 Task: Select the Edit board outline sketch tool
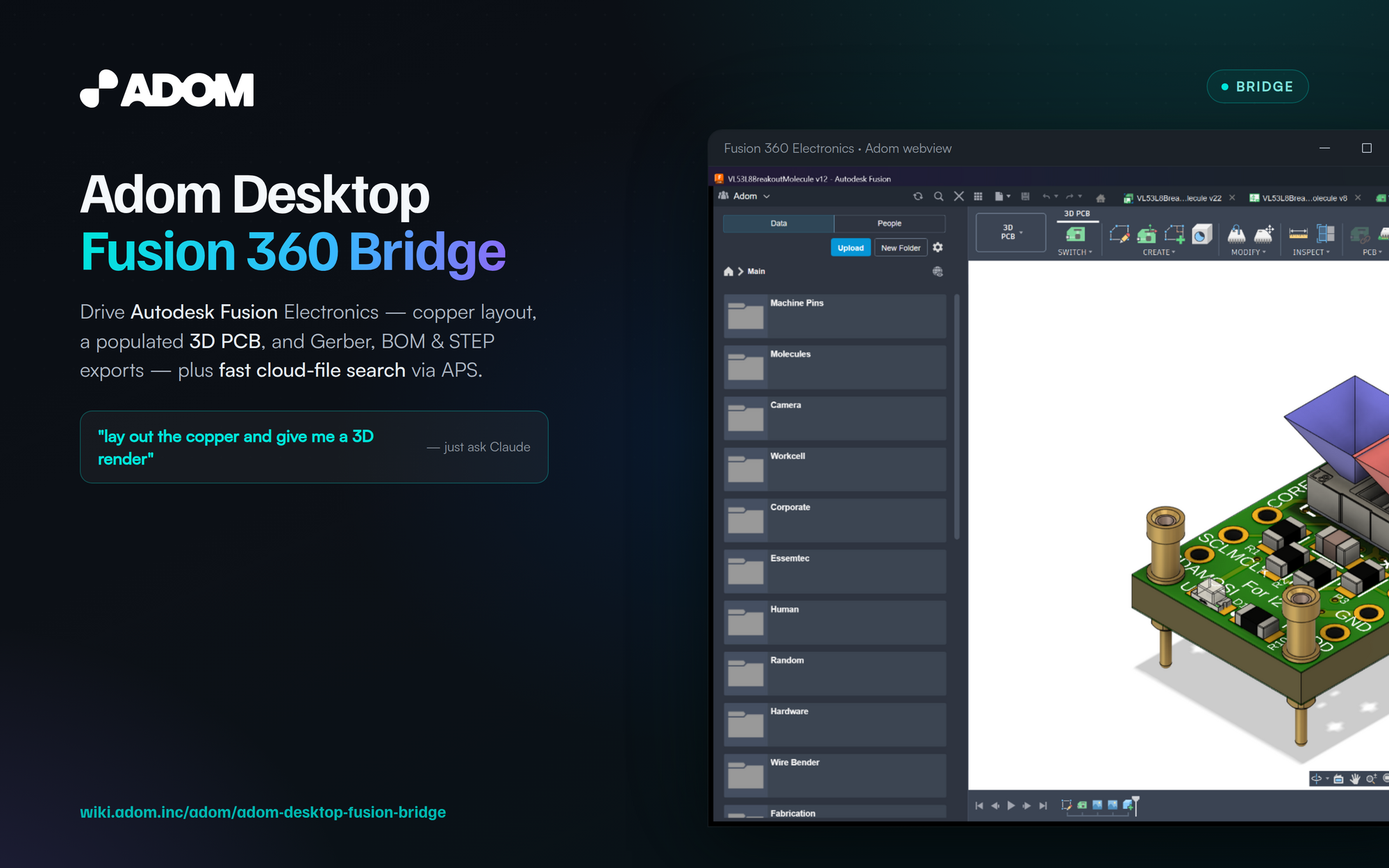[x=1119, y=234]
